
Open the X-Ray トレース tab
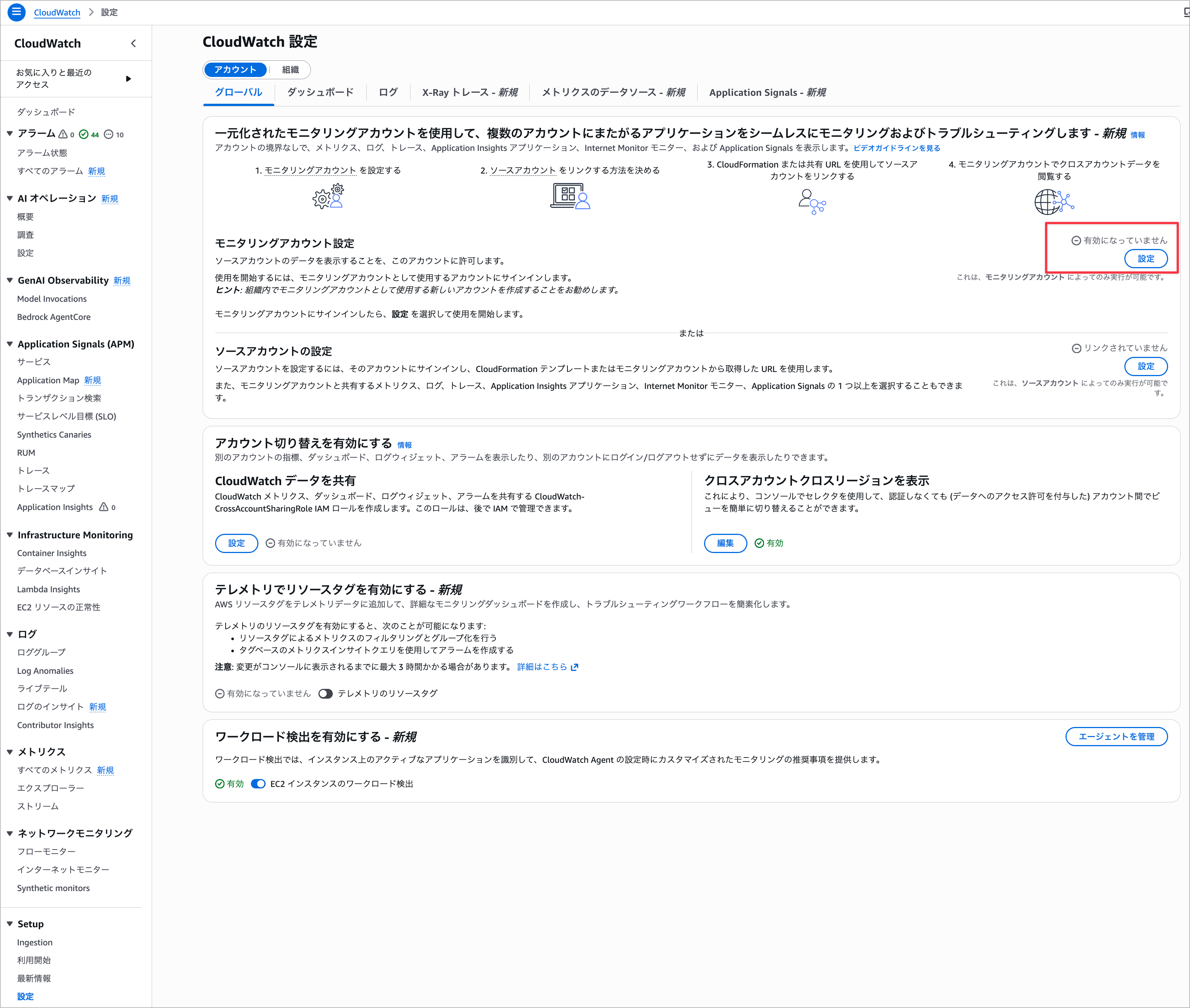(469, 92)
